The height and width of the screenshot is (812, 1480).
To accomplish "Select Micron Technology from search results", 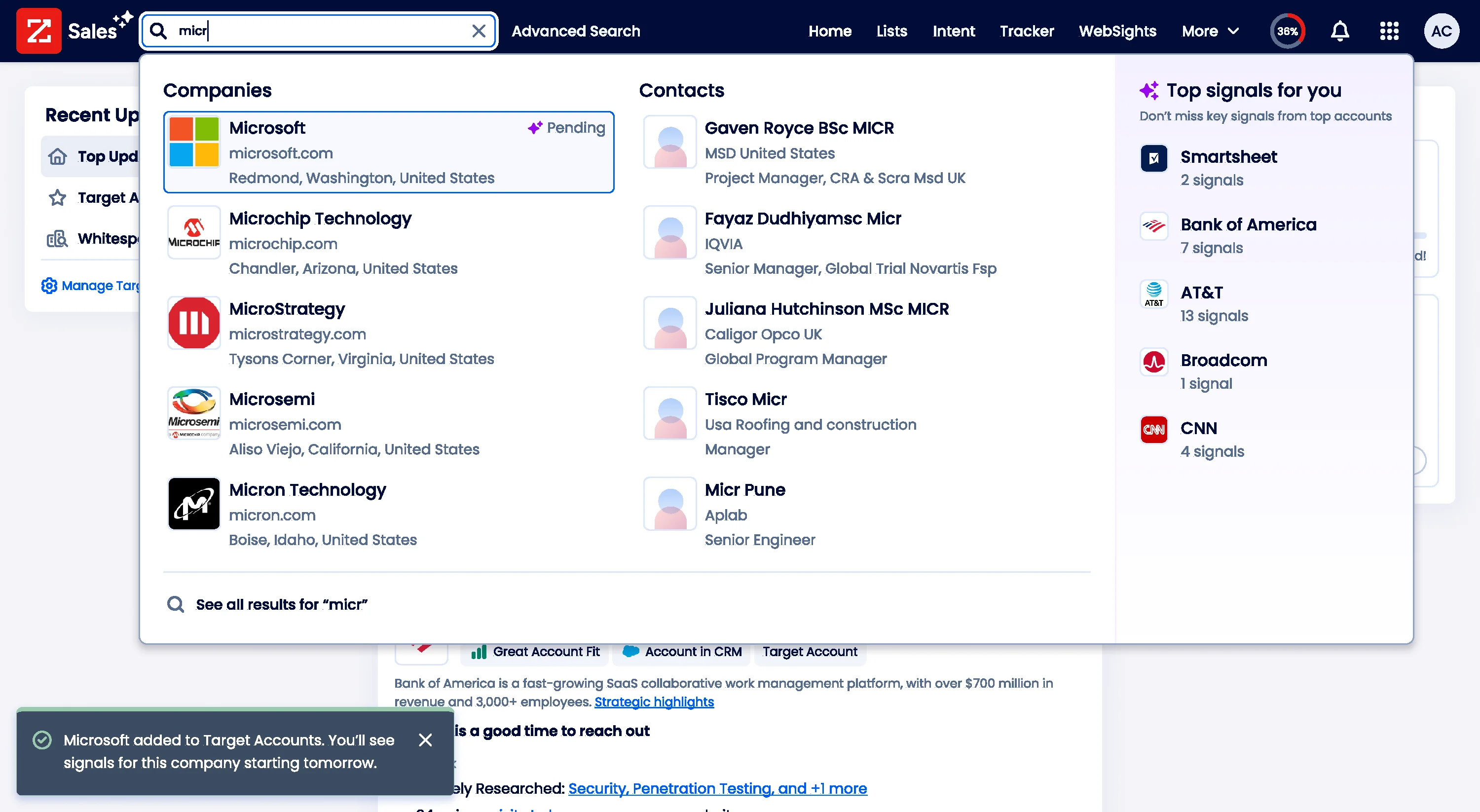I will click(307, 489).
